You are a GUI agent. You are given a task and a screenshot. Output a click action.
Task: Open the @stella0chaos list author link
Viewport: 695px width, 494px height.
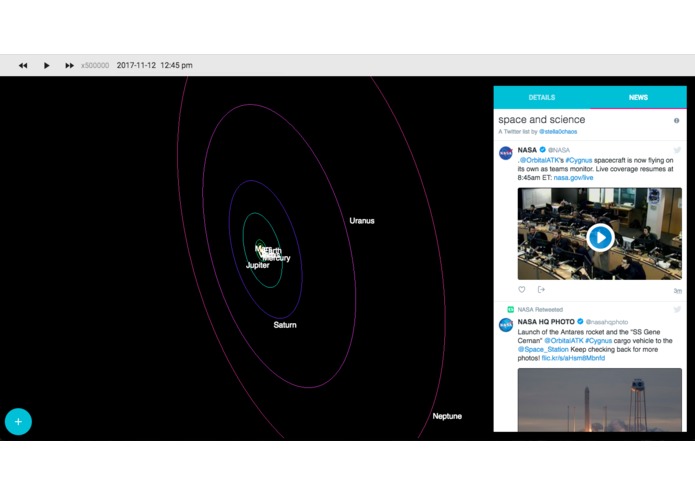point(558,132)
